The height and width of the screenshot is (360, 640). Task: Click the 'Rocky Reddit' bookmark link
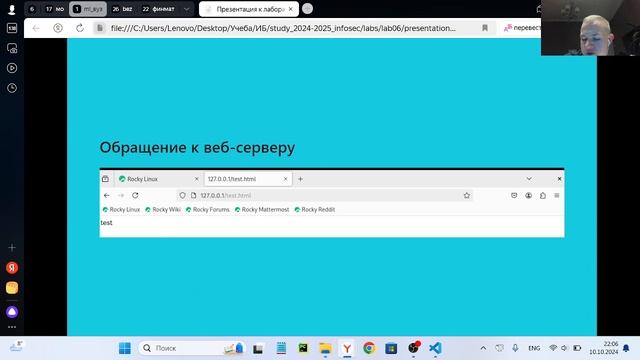point(315,209)
